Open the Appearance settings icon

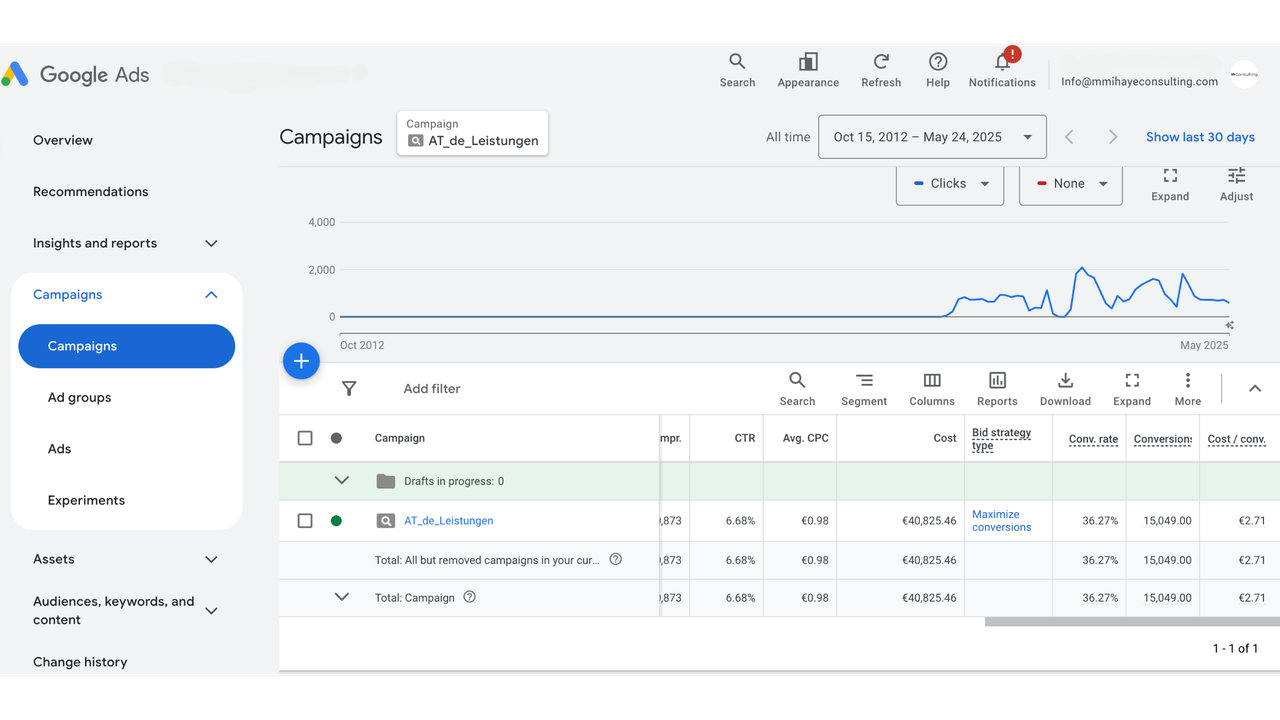pos(808,70)
